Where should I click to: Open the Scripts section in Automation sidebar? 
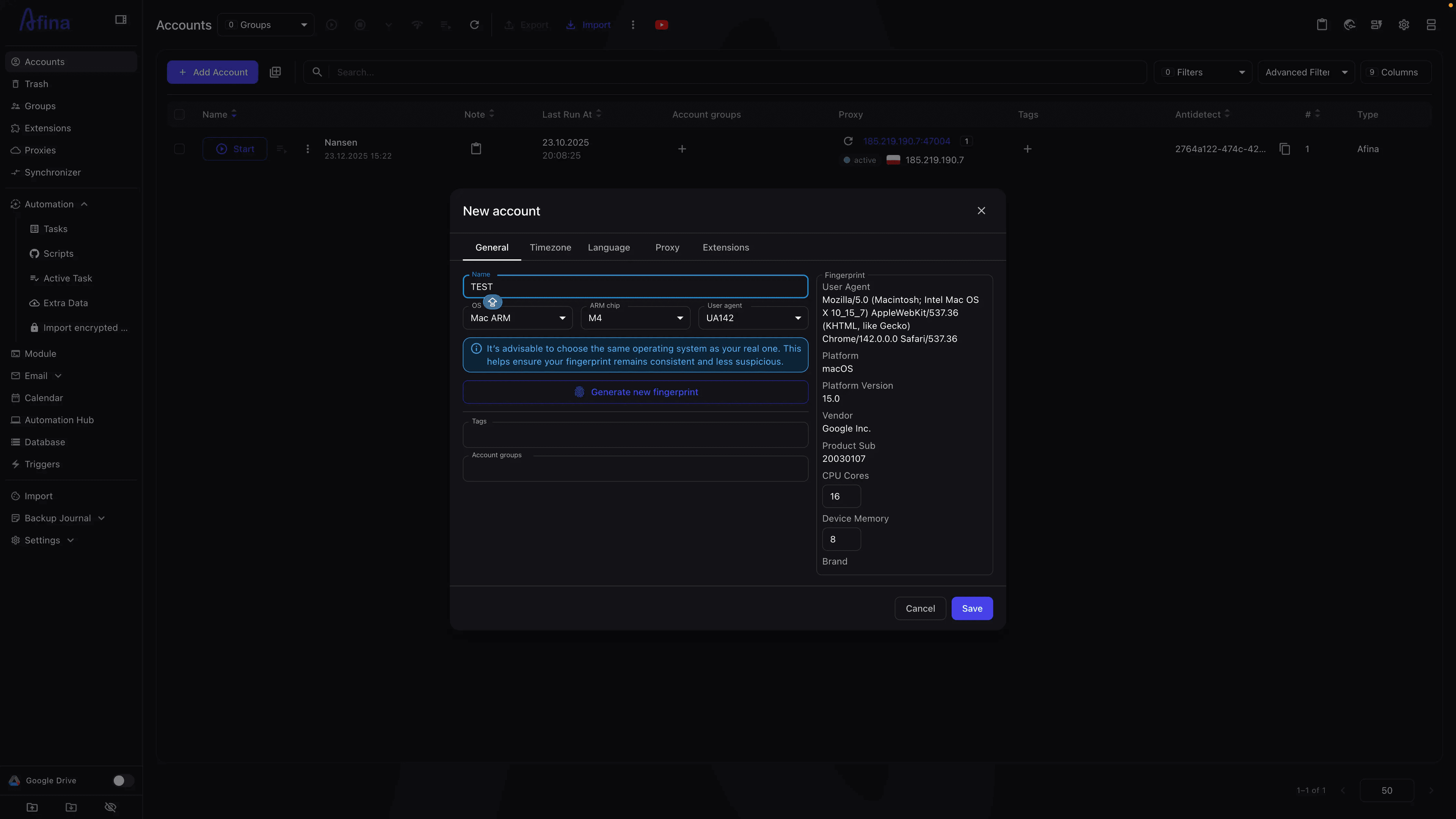pyautogui.click(x=58, y=253)
